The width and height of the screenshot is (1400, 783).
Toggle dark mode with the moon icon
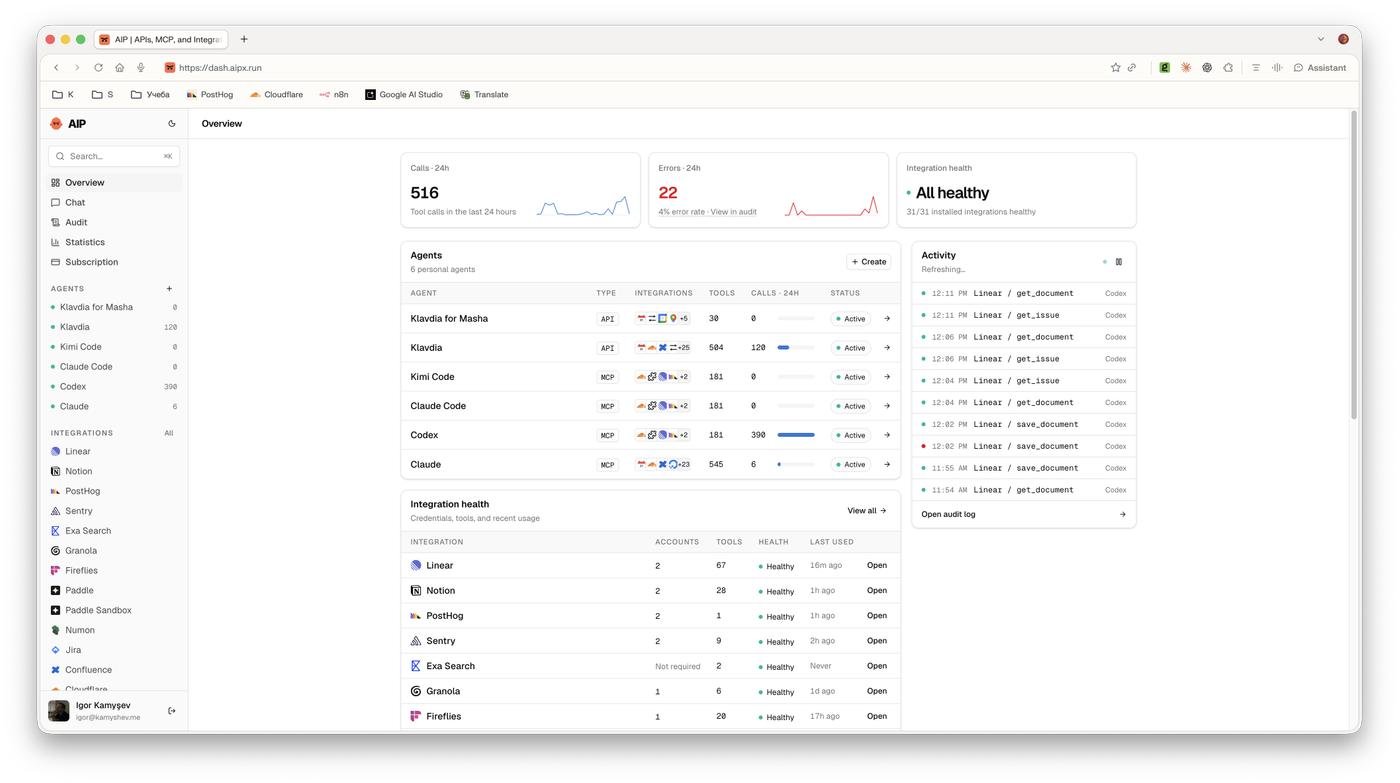pyautogui.click(x=172, y=124)
